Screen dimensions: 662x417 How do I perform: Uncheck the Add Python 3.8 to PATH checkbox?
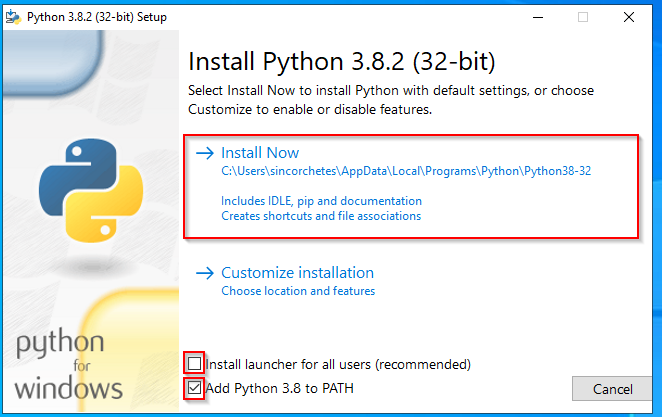[195, 388]
